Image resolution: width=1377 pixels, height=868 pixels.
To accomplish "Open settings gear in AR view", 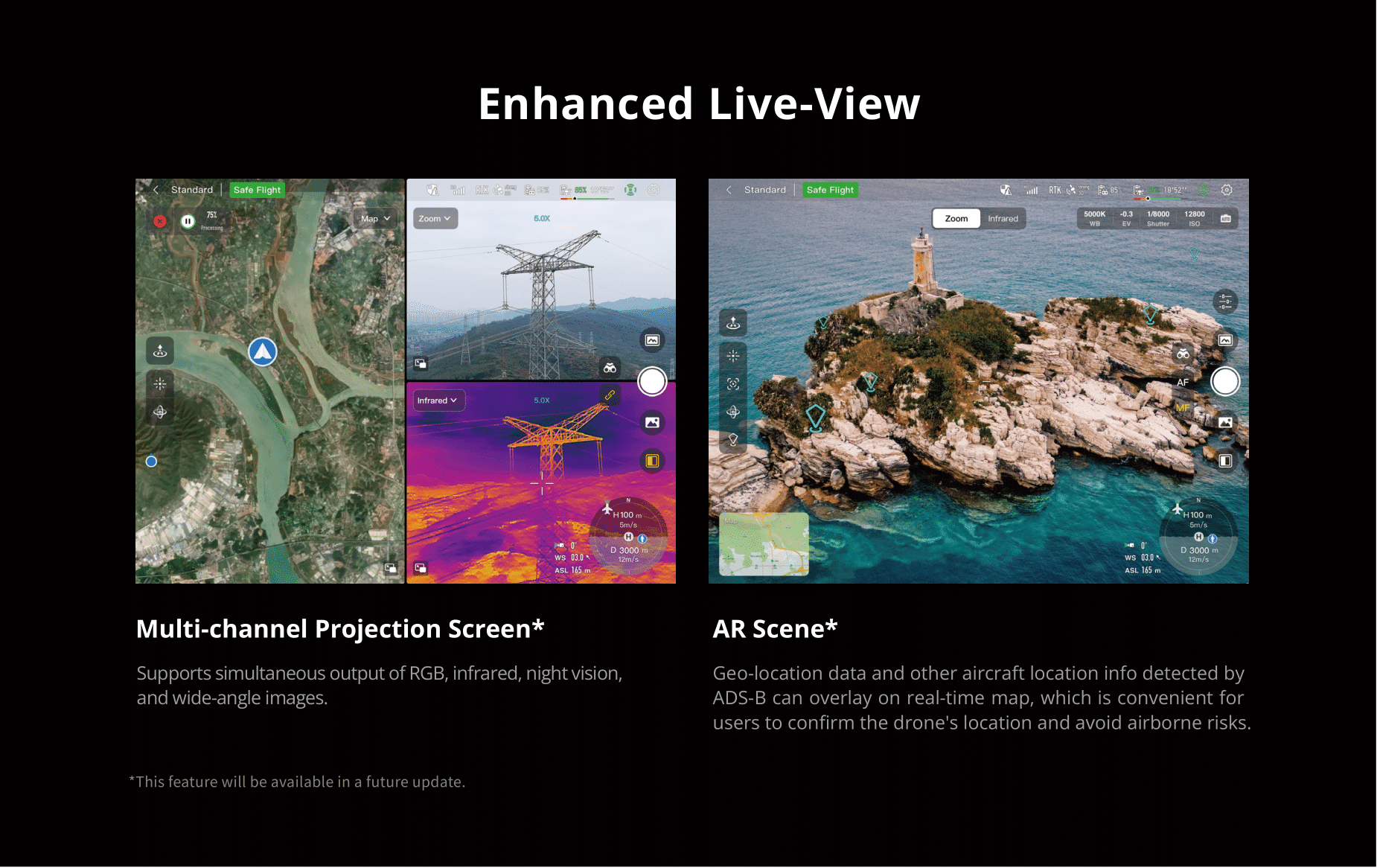I will point(1227,190).
